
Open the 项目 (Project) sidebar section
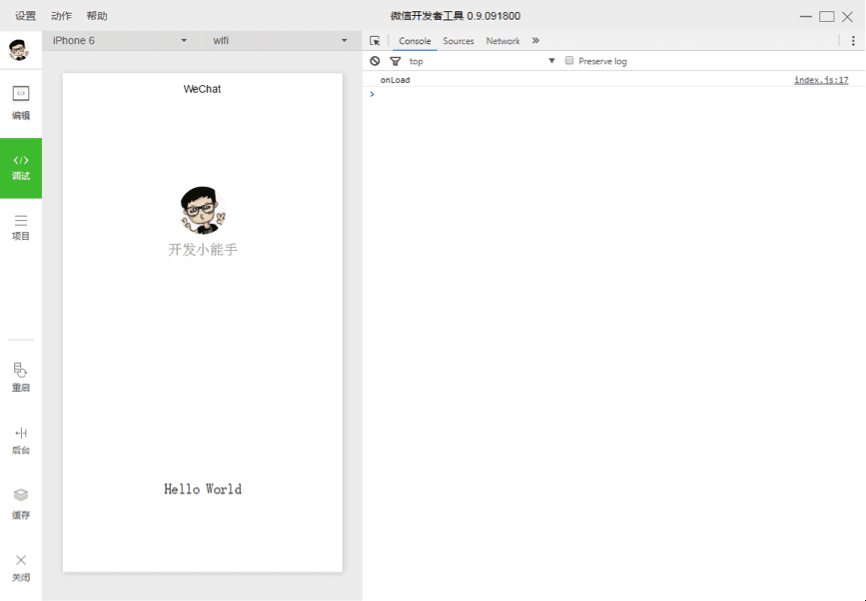pos(21,226)
